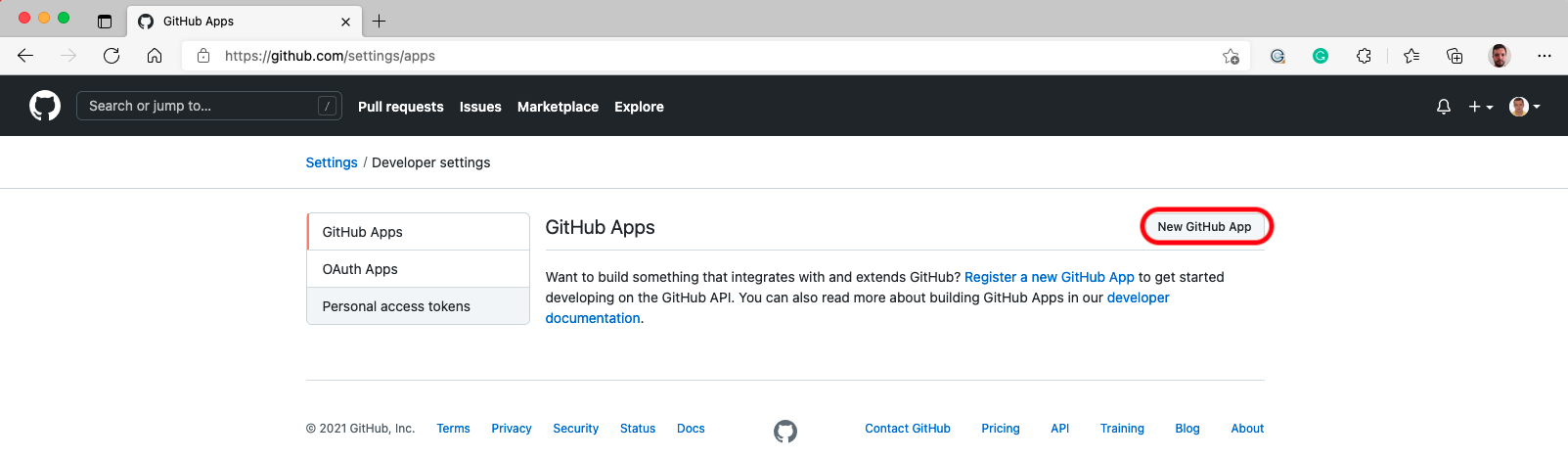Image resolution: width=1568 pixels, height=458 pixels.
Task: Open the browser settings ellipsis menu
Action: (1545, 56)
